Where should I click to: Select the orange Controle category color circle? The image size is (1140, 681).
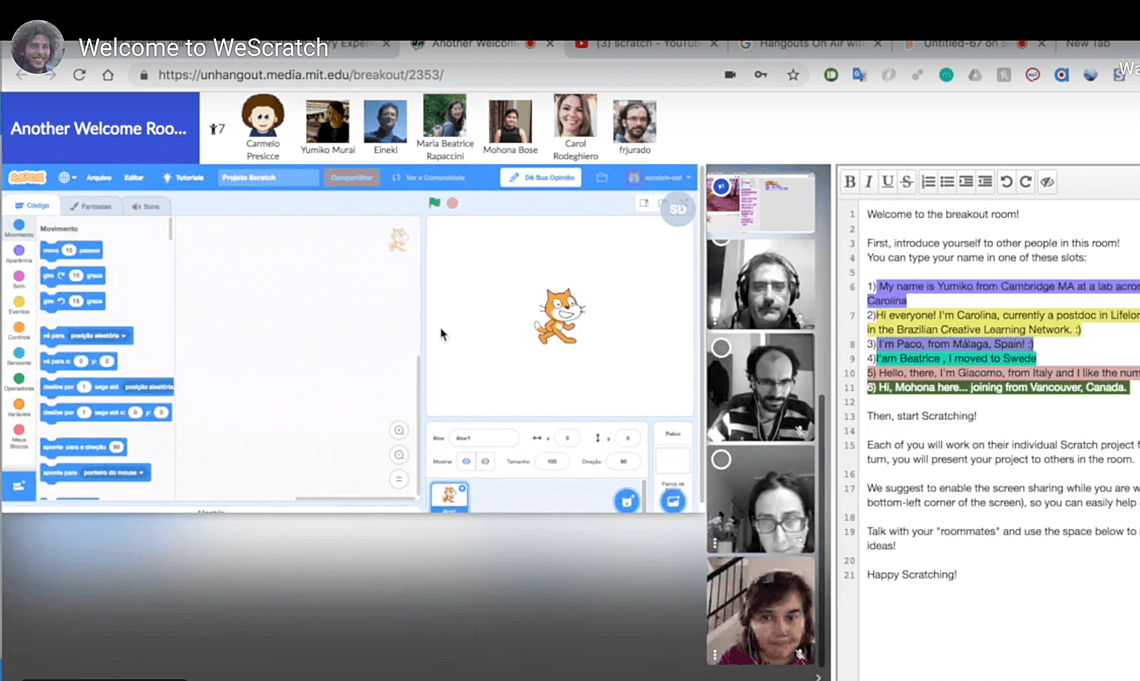[x=19, y=328]
